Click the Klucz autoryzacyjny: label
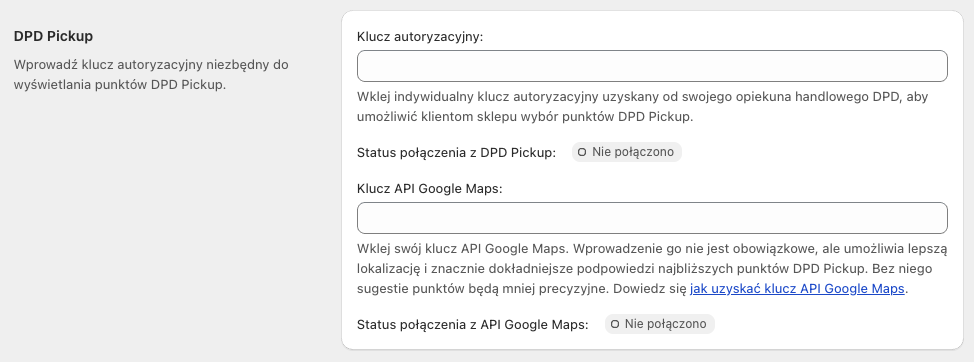Viewport: 974px width, 362px height. point(420,37)
